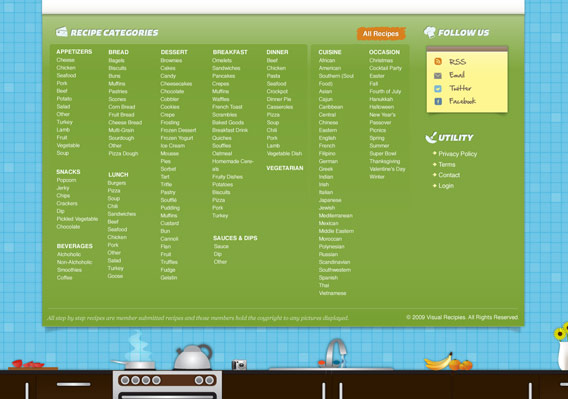The width and height of the screenshot is (568, 399).
Task: Select the BREAKFAST category heading
Action: click(230, 52)
